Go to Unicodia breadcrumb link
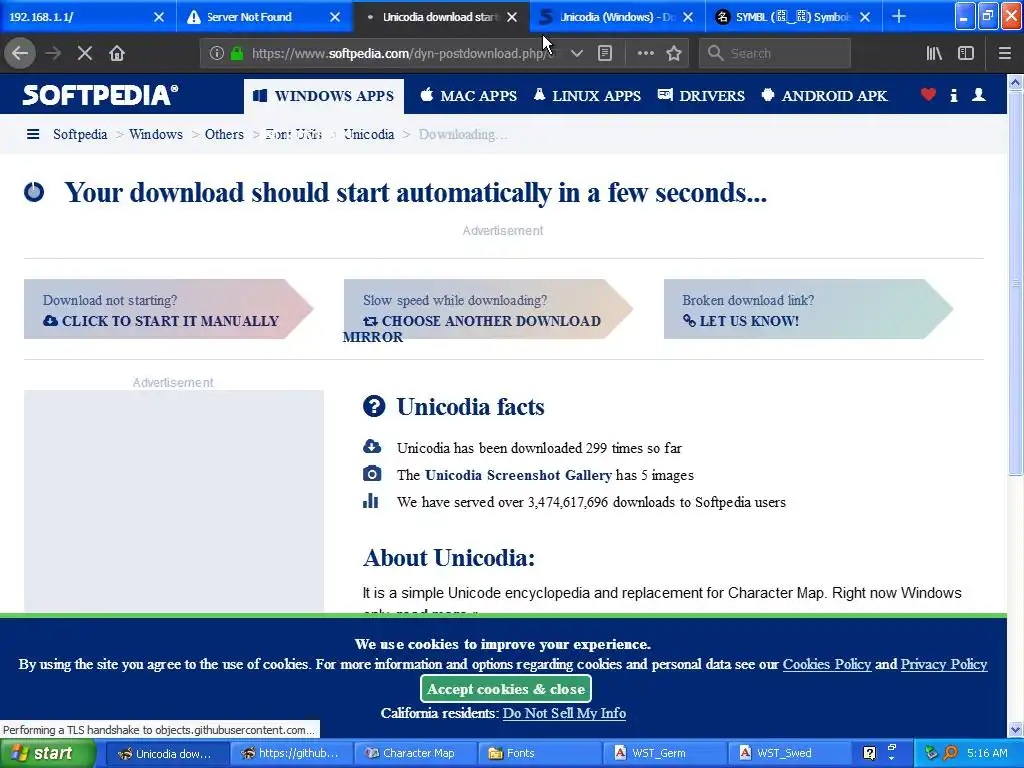1024x768 pixels. (x=369, y=134)
